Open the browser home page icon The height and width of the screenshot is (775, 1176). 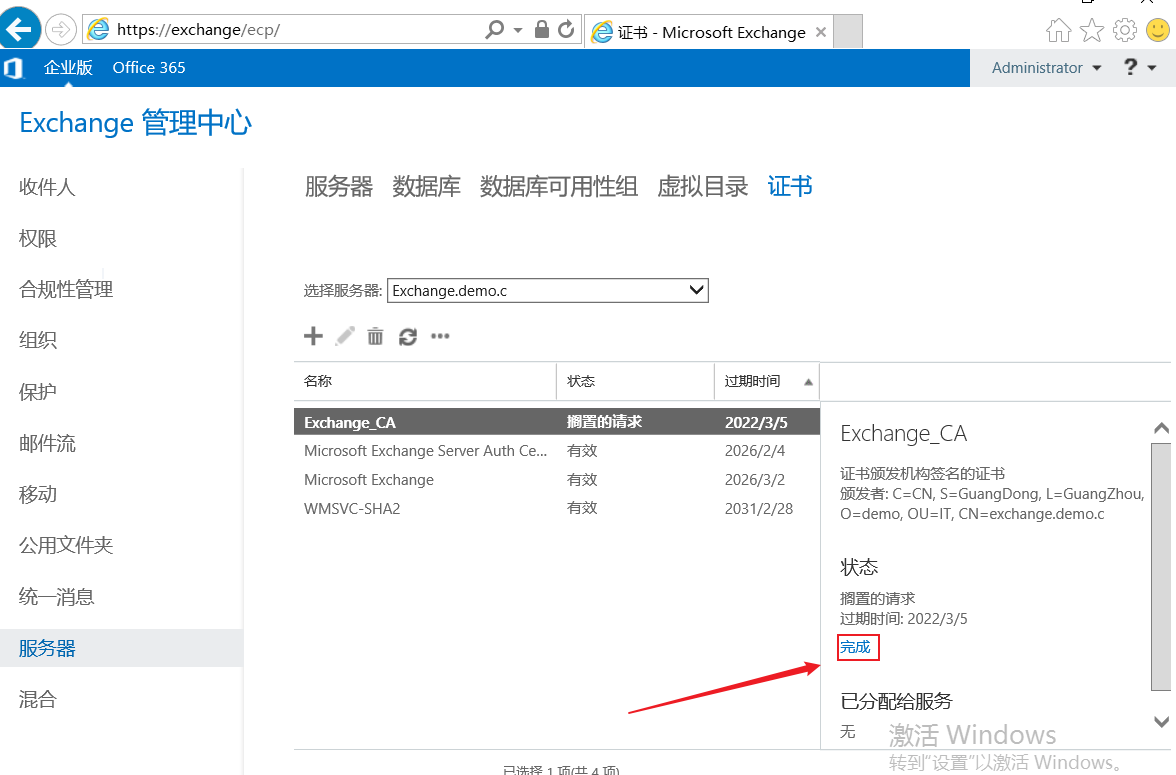pos(1059,31)
